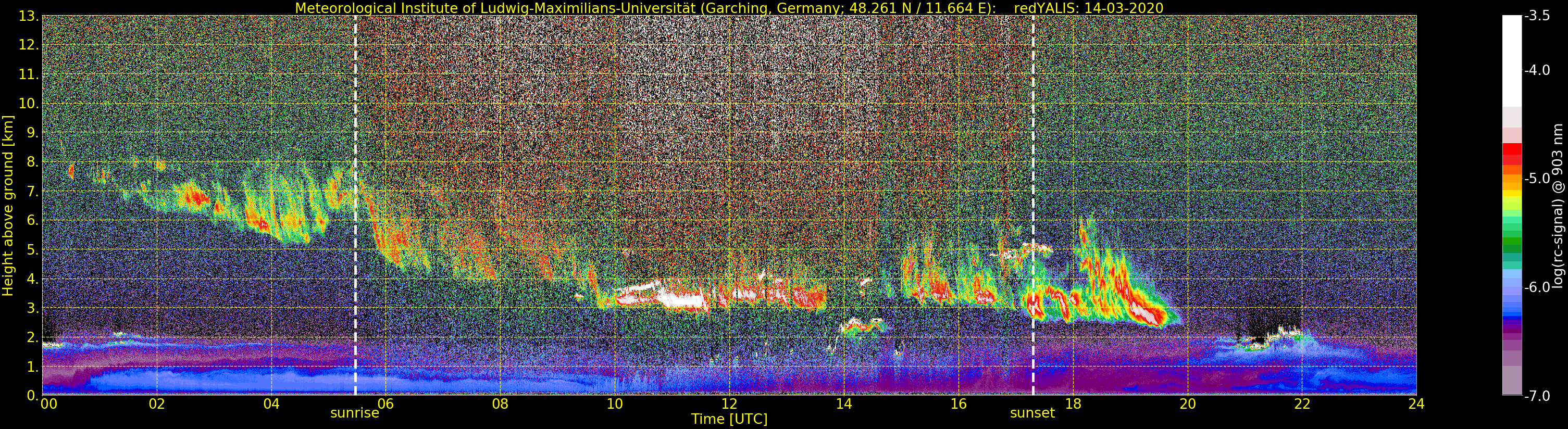Click the height axis tick '3.'
The image size is (1568, 429).
click(x=33, y=309)
